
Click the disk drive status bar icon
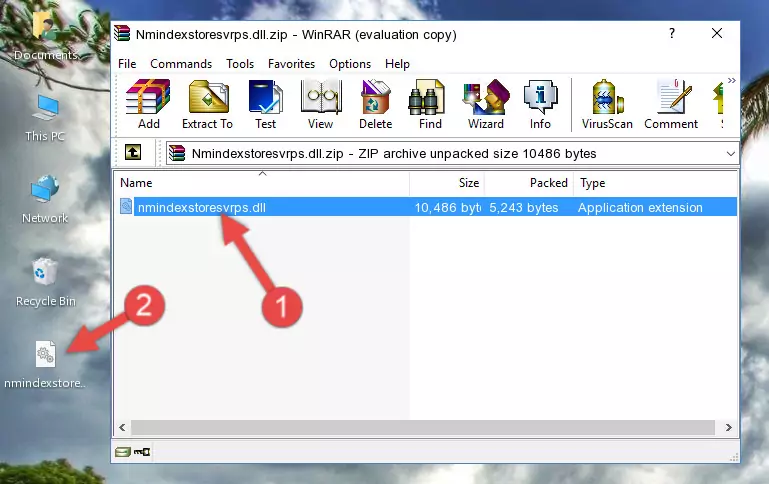pos(123,452)
